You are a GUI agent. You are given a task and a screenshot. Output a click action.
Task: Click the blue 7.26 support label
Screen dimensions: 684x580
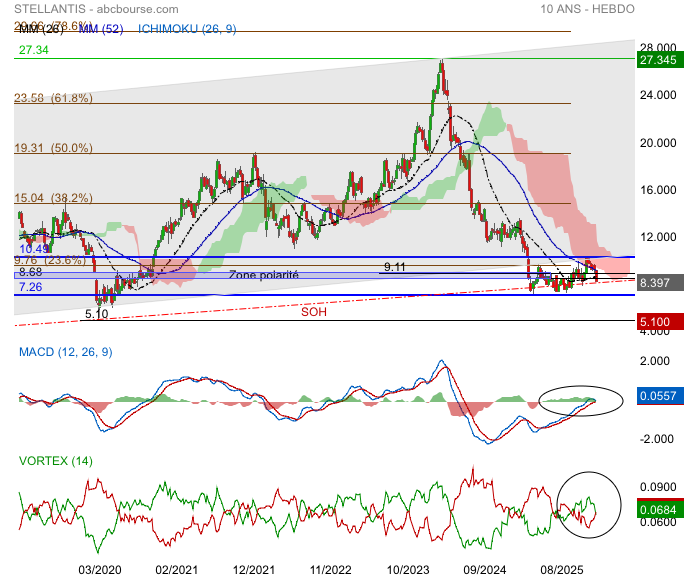pyautogui.click(x=31, y=287)
